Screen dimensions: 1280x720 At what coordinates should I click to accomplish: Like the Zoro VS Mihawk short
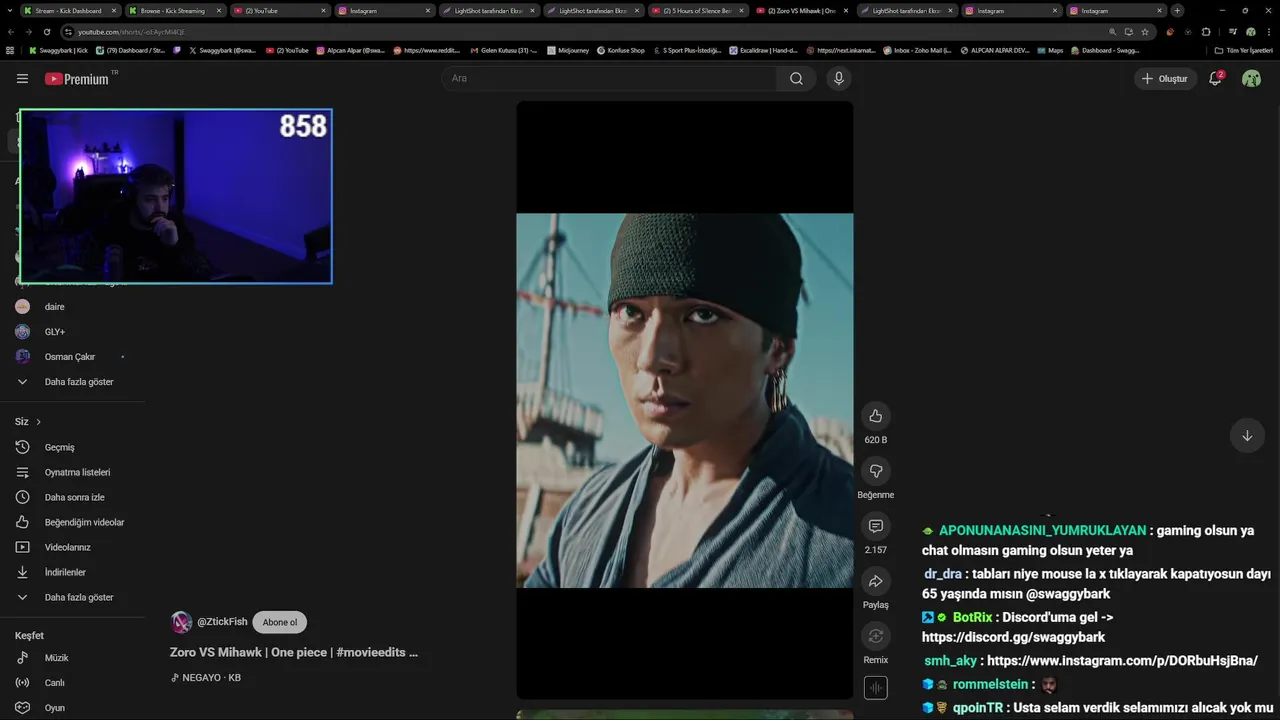click(875, 416)
